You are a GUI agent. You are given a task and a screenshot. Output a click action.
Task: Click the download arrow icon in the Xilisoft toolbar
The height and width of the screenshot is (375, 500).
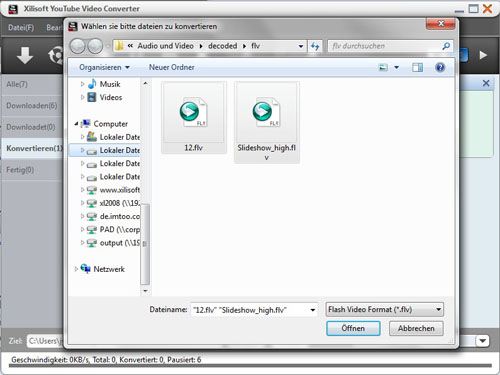pyautogui.click(x=25, y=55)
